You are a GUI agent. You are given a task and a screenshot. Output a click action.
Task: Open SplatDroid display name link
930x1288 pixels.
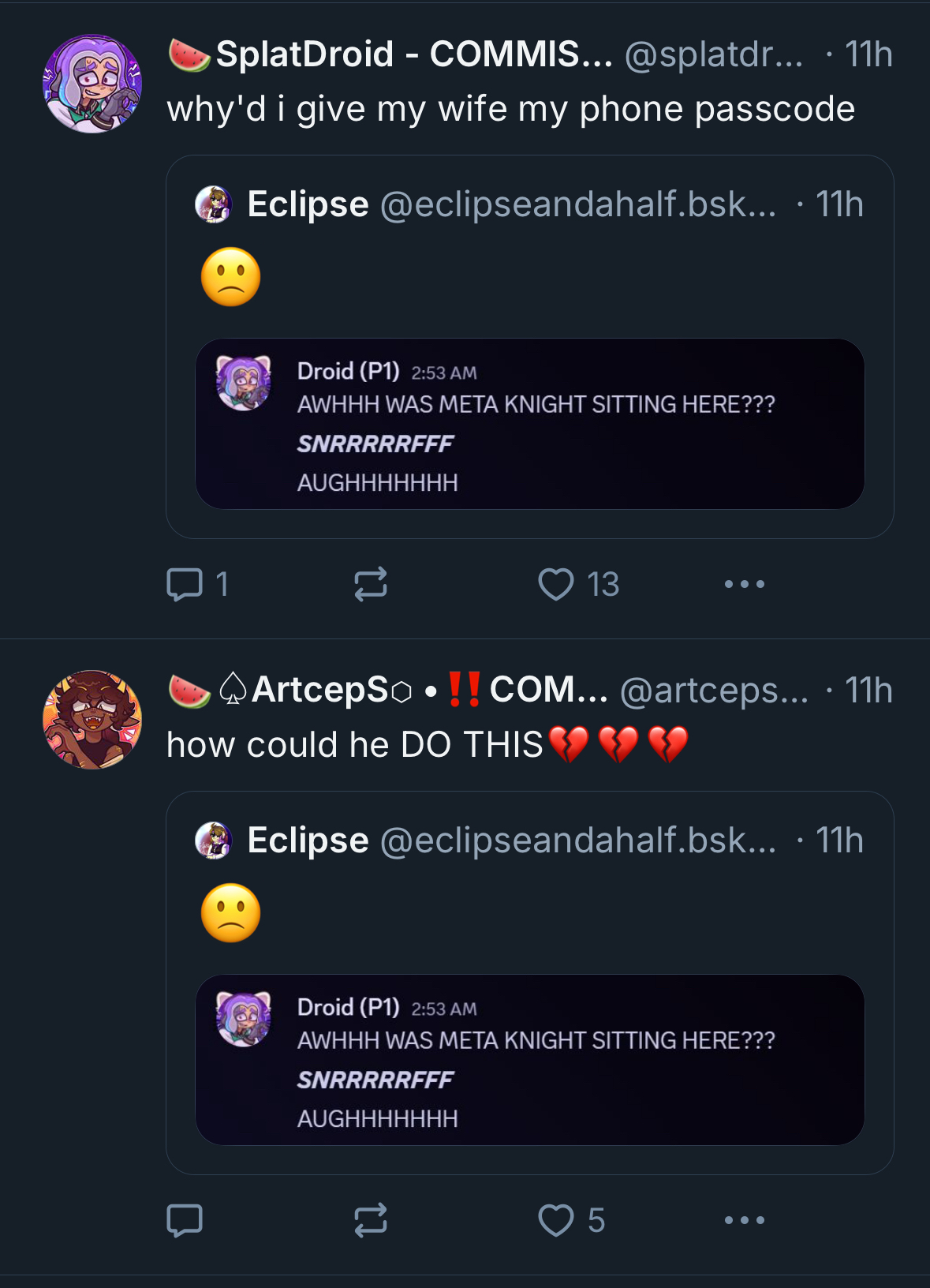click(413, 54)
